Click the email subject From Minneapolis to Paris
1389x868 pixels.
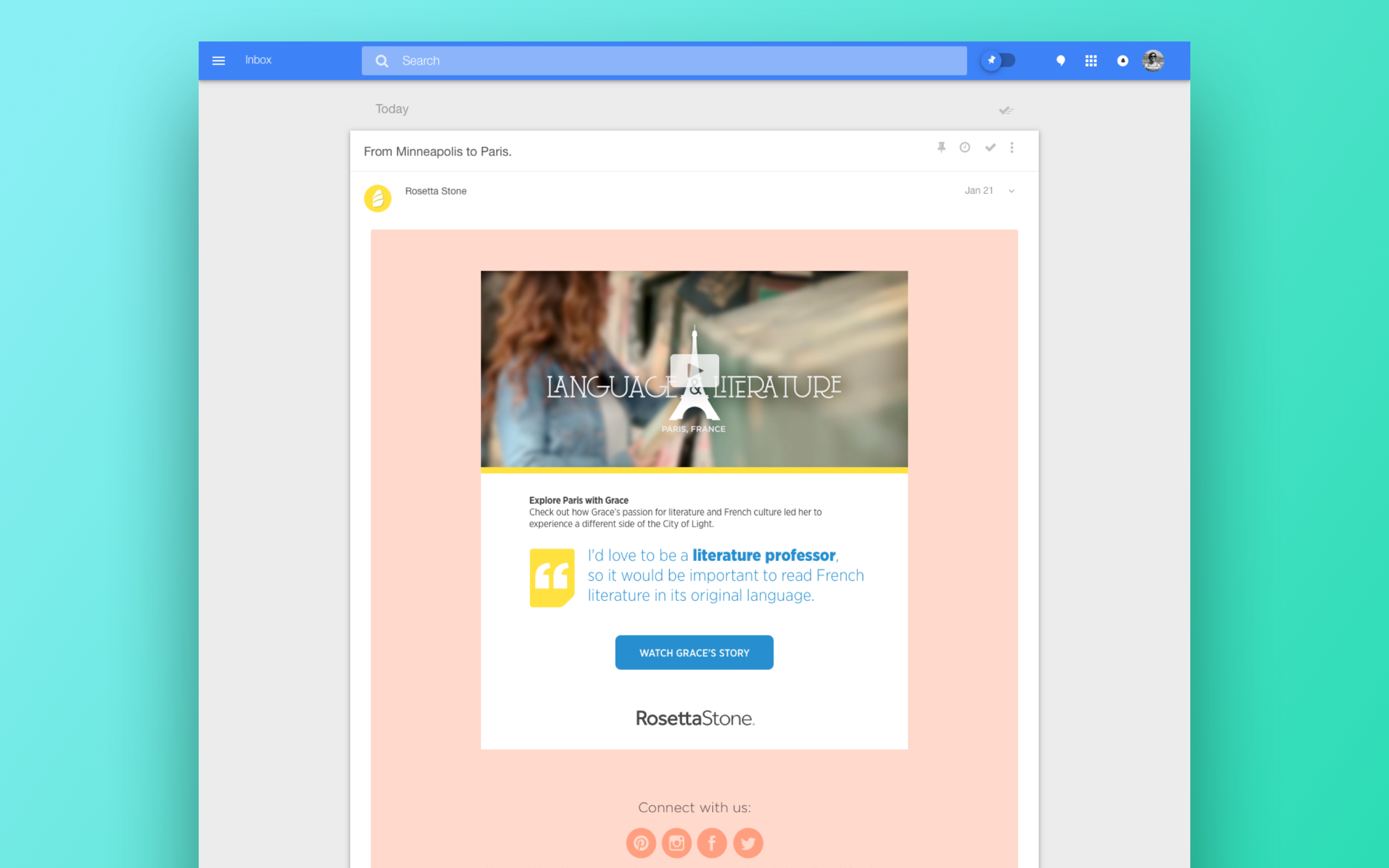(x=438, y=152)
